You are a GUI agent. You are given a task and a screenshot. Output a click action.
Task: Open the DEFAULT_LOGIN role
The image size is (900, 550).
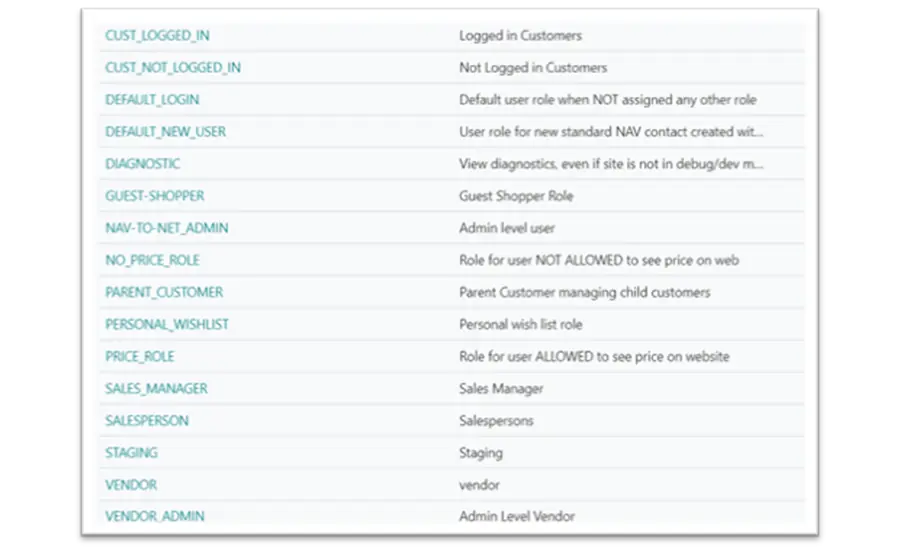point(152,100)
